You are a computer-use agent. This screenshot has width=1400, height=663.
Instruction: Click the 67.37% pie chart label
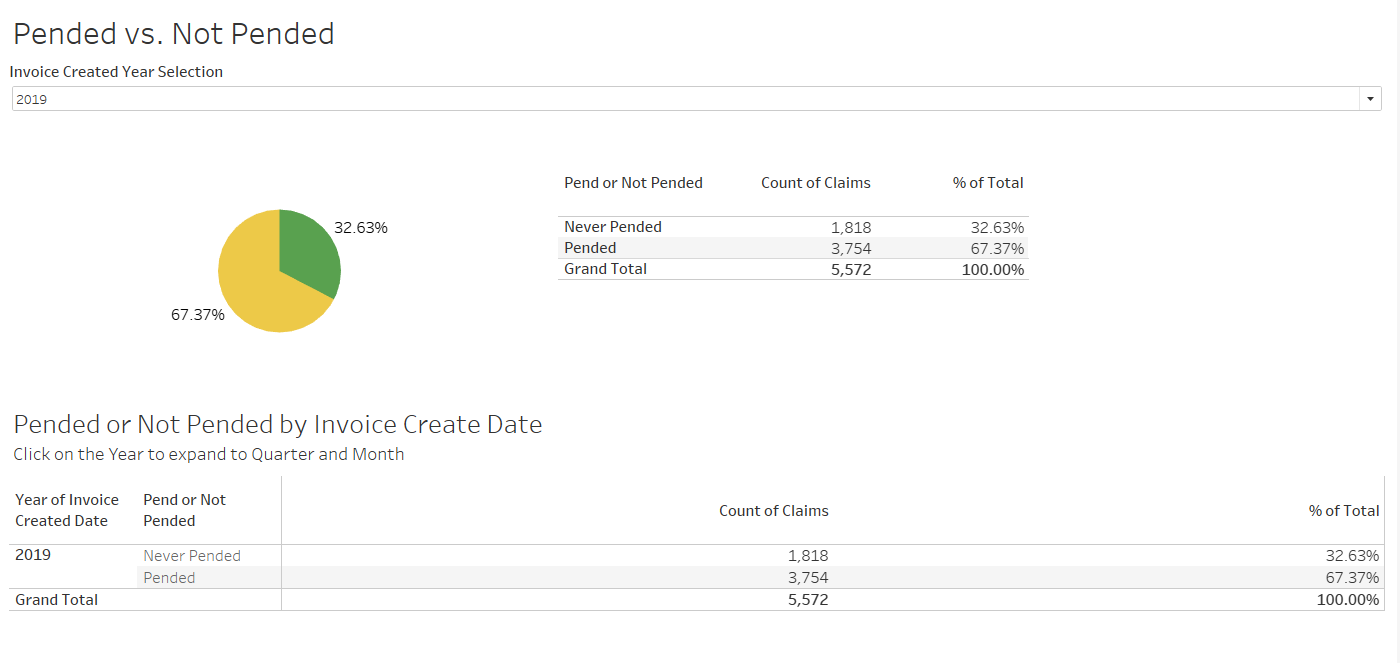pyautogui.click(x=198, y=315)
